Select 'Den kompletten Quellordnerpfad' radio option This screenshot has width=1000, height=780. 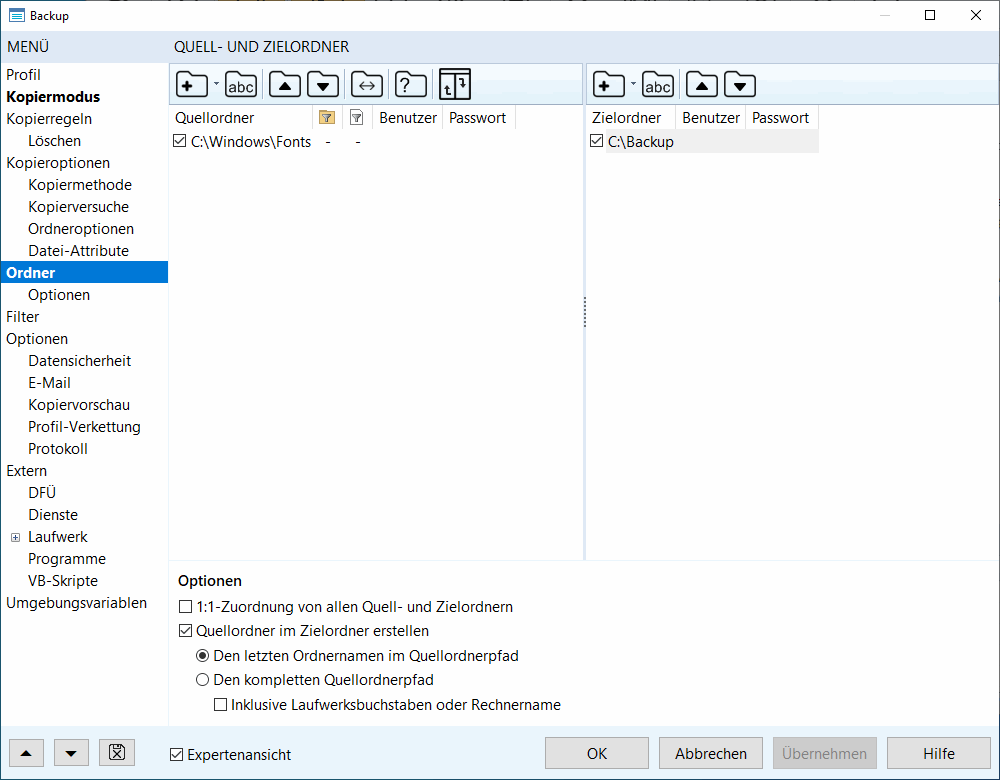pos(203,680)
